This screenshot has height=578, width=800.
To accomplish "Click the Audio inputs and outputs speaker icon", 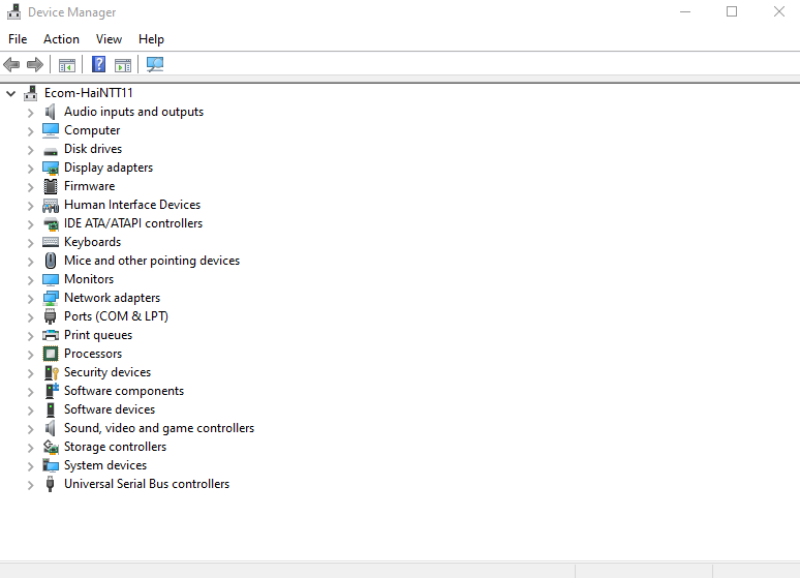I will (x=50, y=112).
